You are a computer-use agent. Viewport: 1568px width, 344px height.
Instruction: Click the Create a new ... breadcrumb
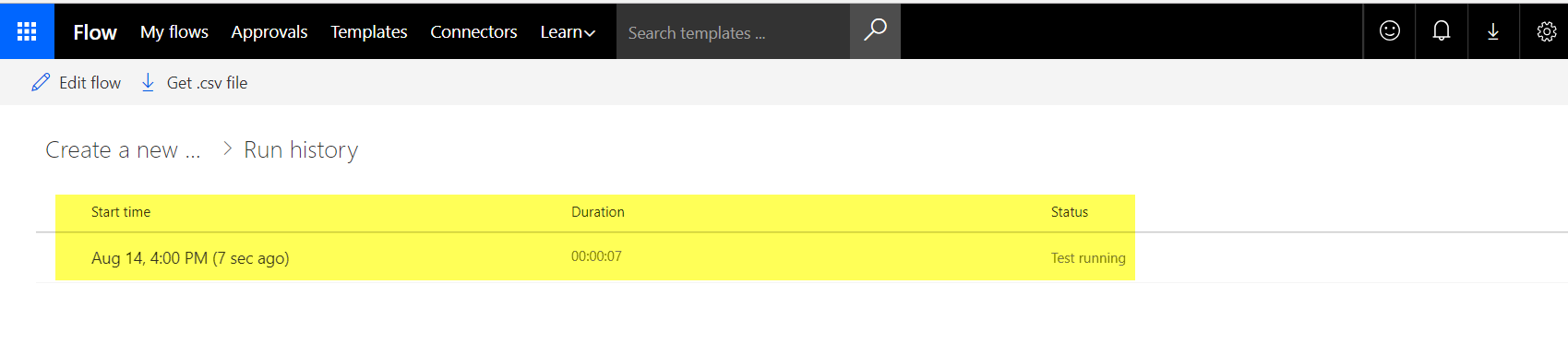pos(123,149)
